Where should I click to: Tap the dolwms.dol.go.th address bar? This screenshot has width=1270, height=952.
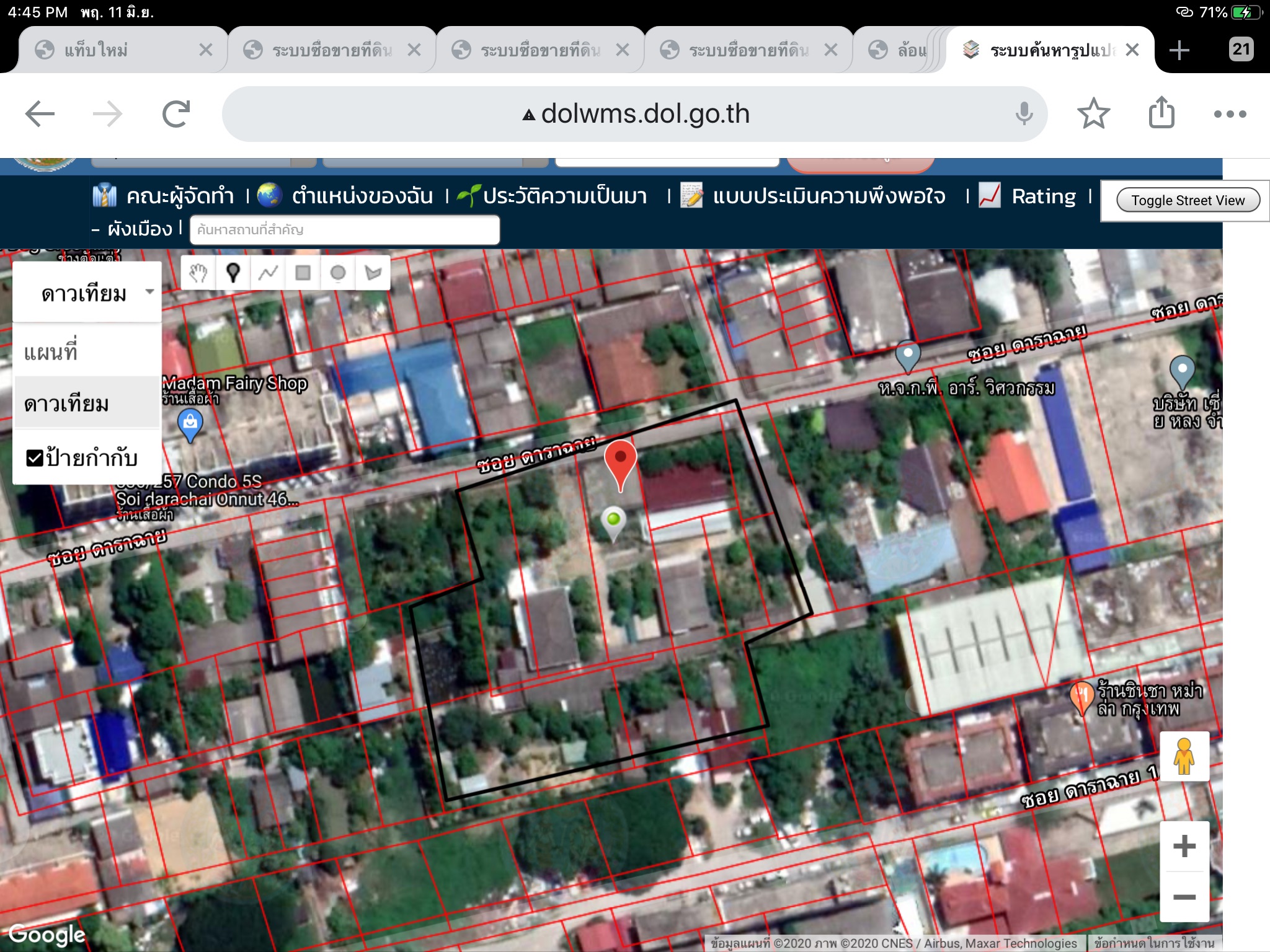pyautogui.click(x=635, y=114)
